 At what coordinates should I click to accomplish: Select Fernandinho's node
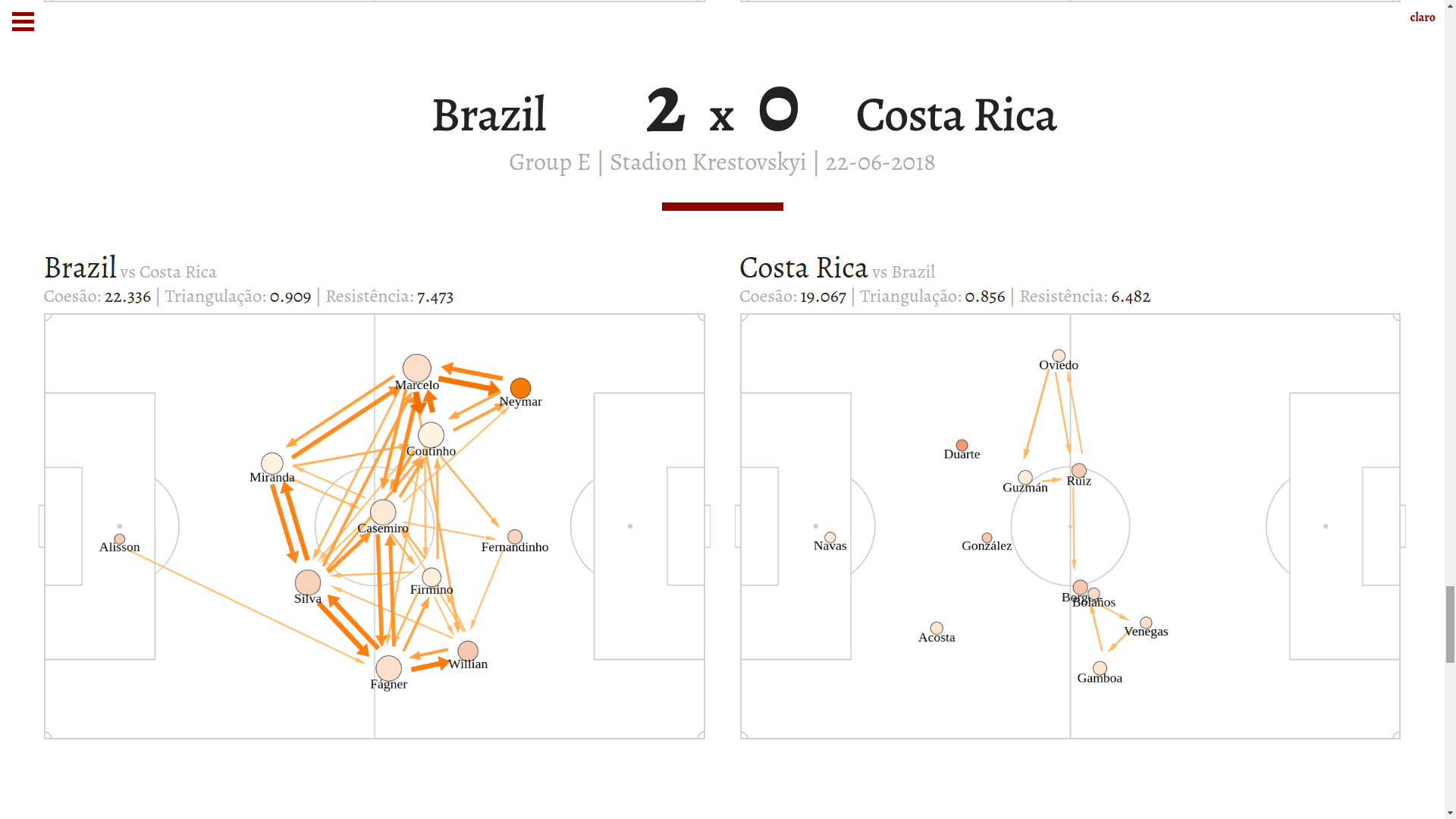pyautogui.click(x=515, y=537)
